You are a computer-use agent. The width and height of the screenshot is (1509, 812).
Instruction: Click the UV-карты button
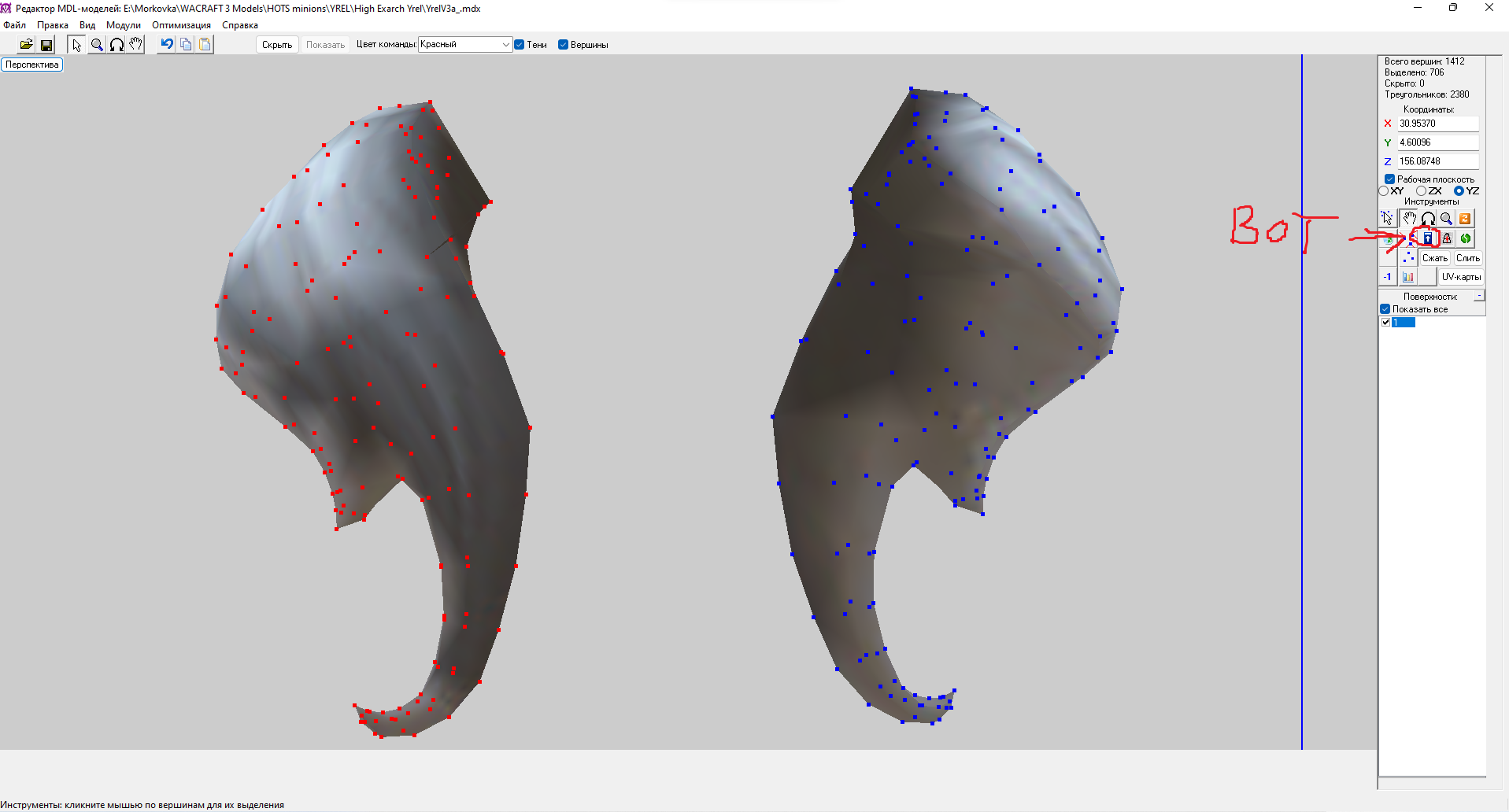coord(1461,277)
